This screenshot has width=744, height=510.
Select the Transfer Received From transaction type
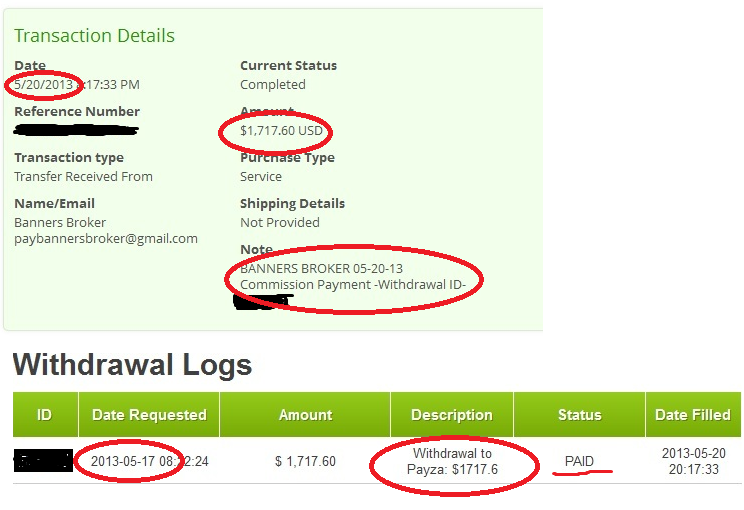pyautogui.click(x=83, y=176)
